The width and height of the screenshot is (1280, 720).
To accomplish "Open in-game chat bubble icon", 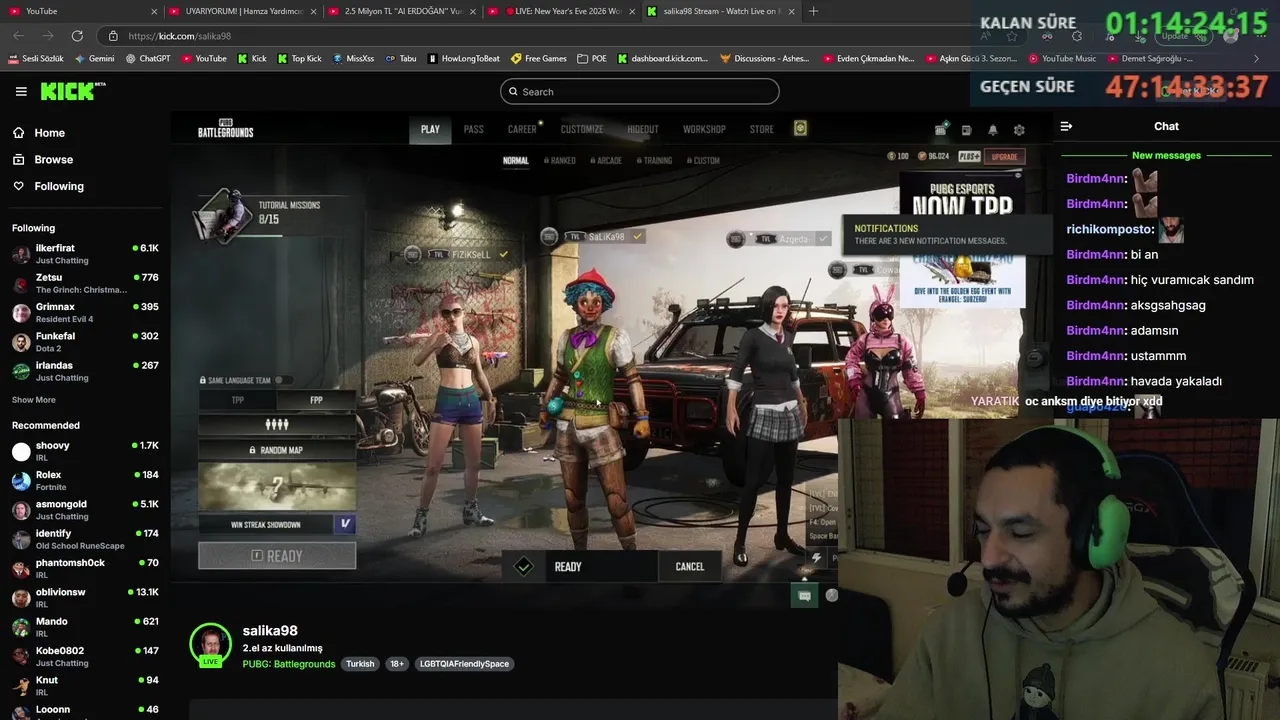I will (804, 595).
